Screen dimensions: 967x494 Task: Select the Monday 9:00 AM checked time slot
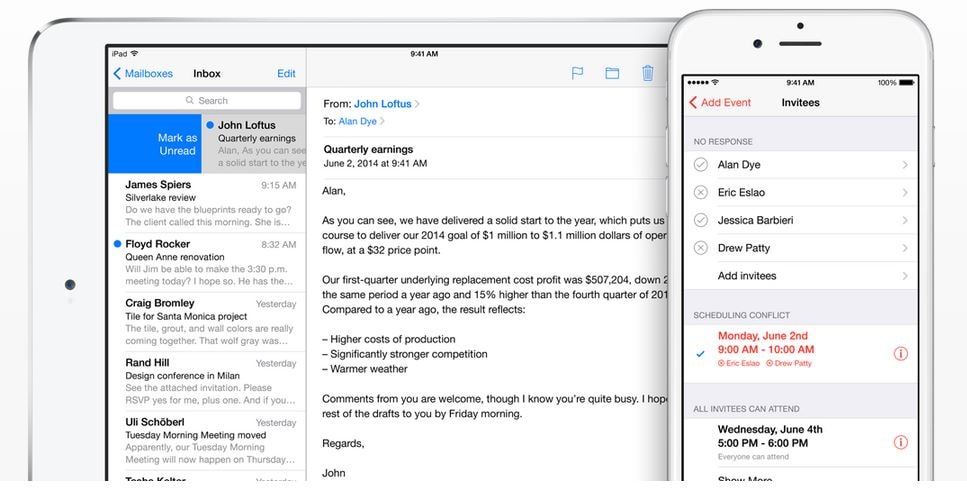[x=765, y=350]
